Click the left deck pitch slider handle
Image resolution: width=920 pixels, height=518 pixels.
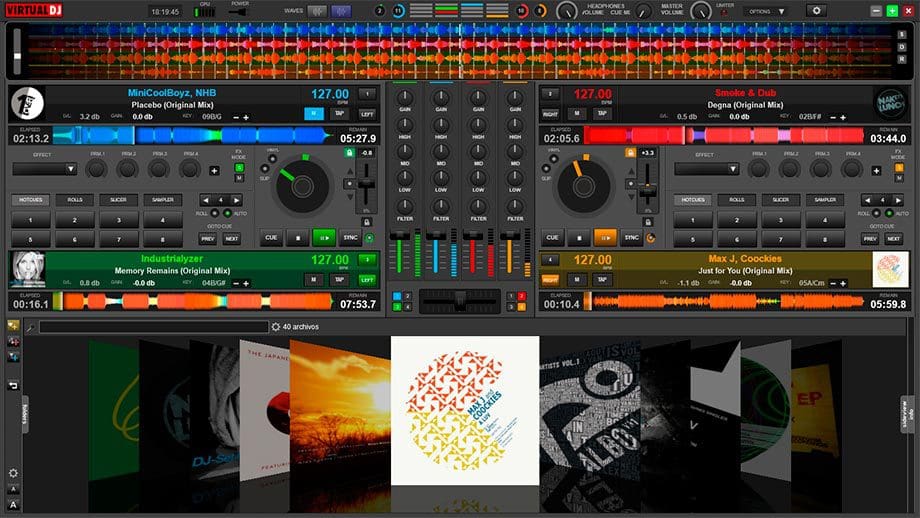tap(366, 184)
